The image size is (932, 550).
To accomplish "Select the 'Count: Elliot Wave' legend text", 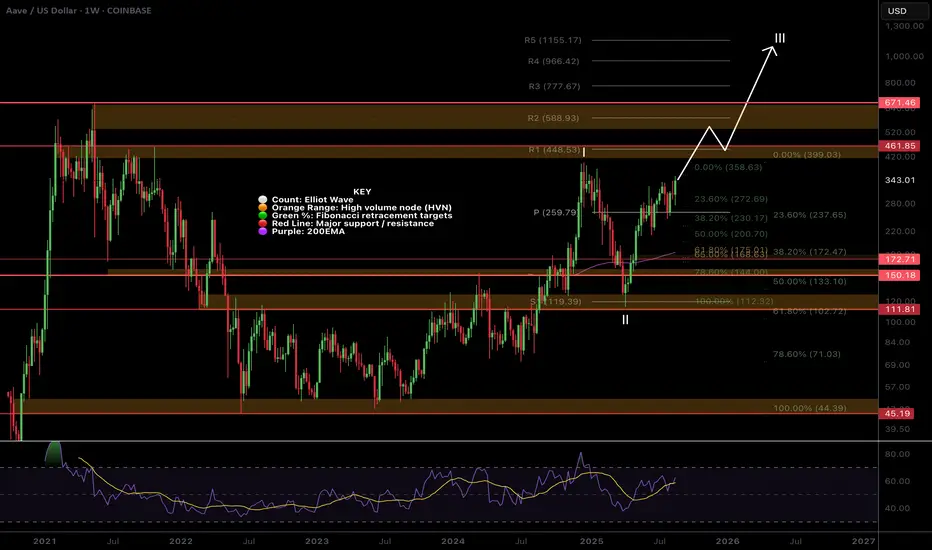I will pos(312,200).
